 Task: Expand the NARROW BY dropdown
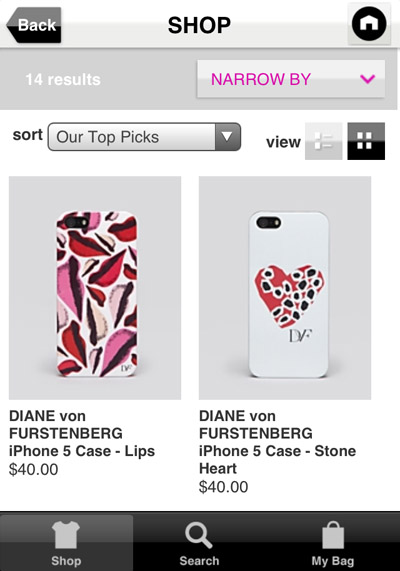(x=291, y=79)
